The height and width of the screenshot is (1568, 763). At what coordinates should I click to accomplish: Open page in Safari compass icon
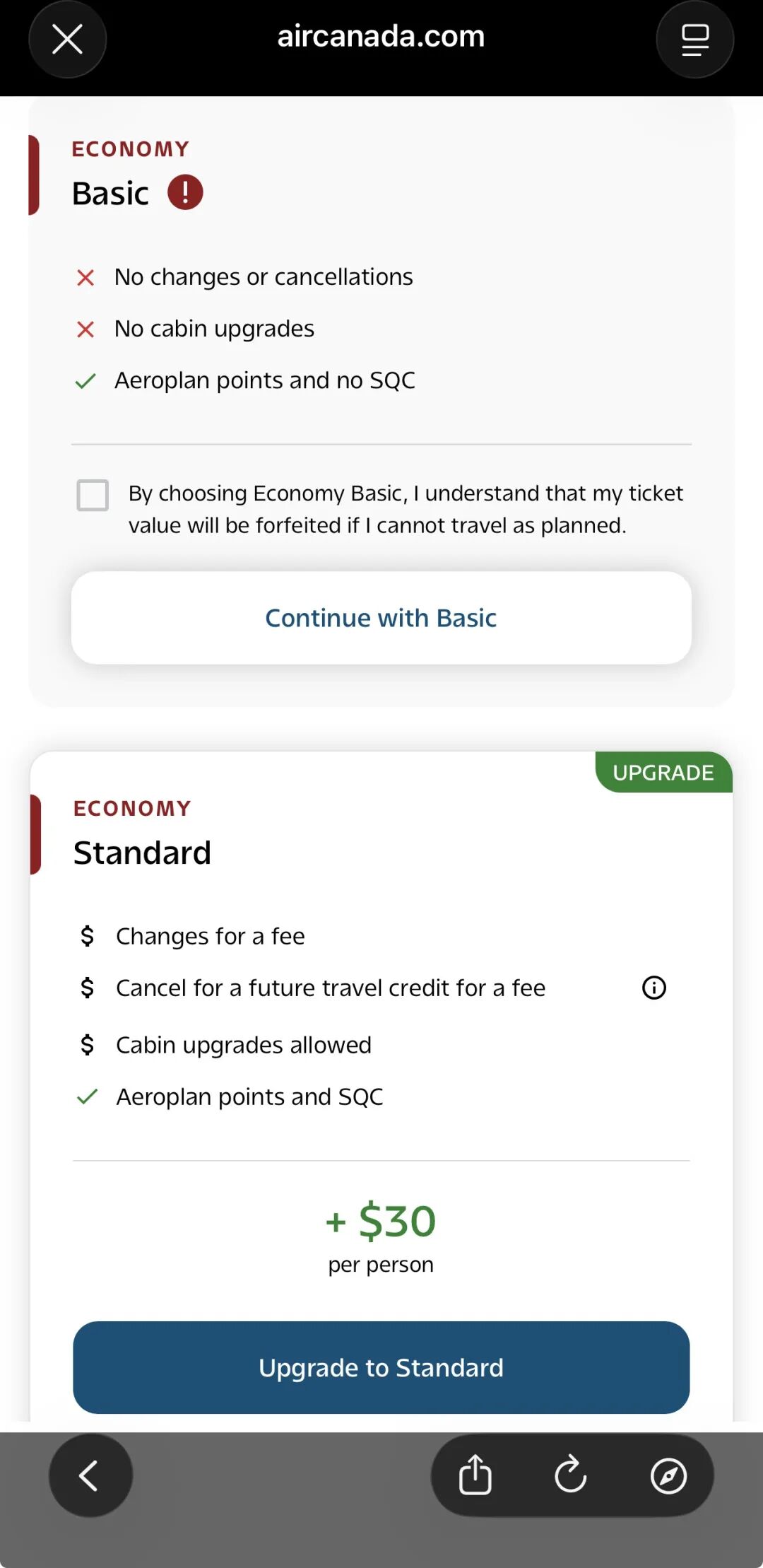pos(668,1475)
